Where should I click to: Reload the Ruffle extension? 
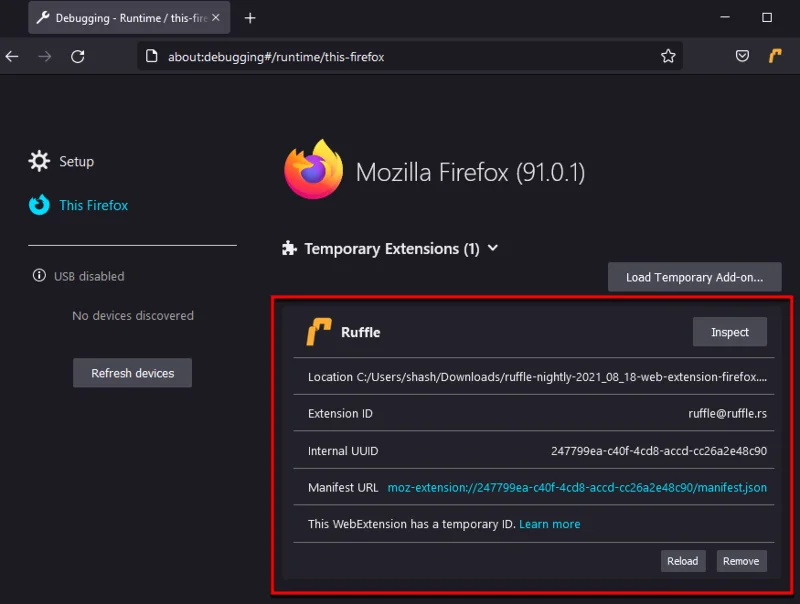(683, 561)
